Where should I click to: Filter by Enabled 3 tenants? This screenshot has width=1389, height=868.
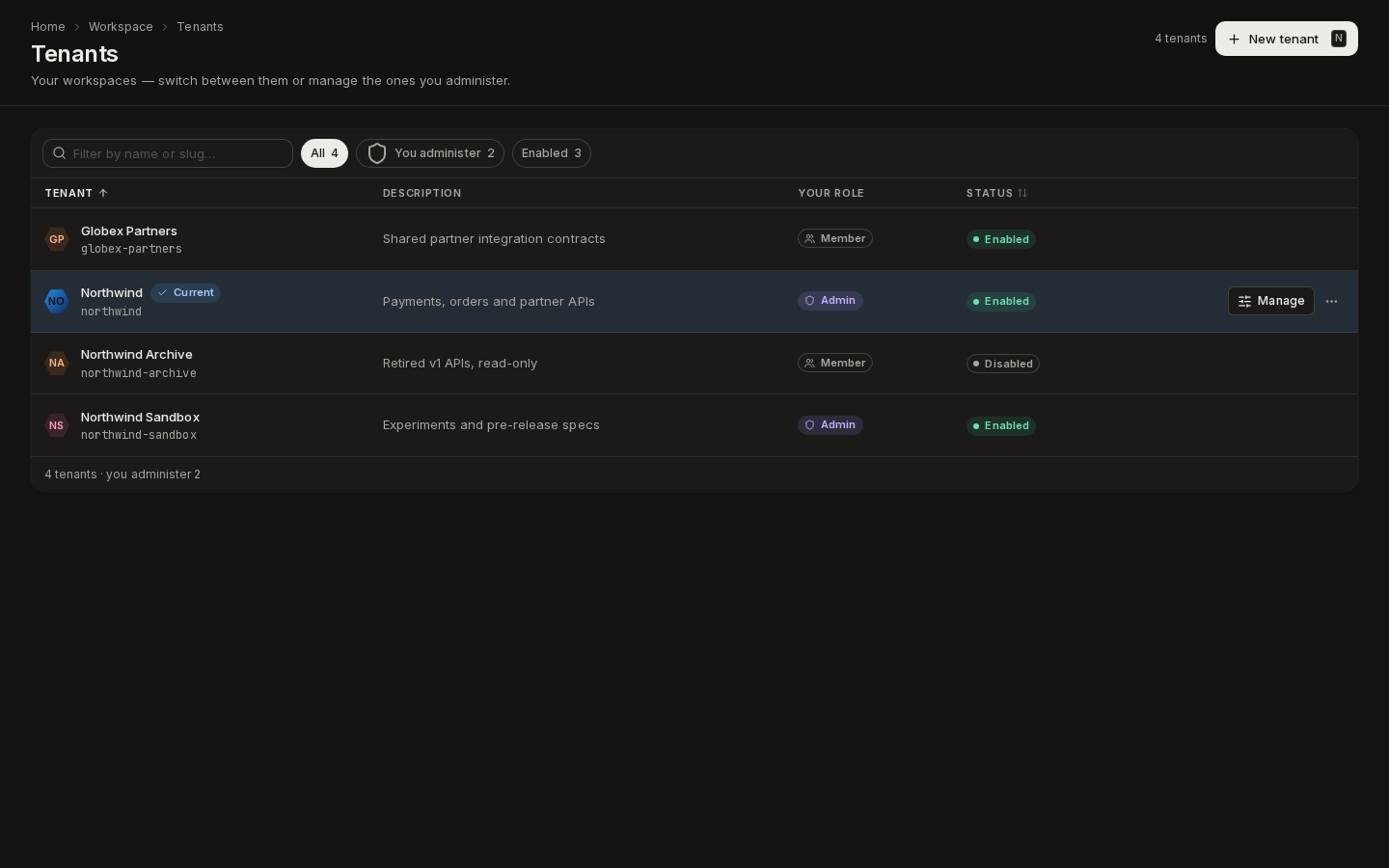552,153
